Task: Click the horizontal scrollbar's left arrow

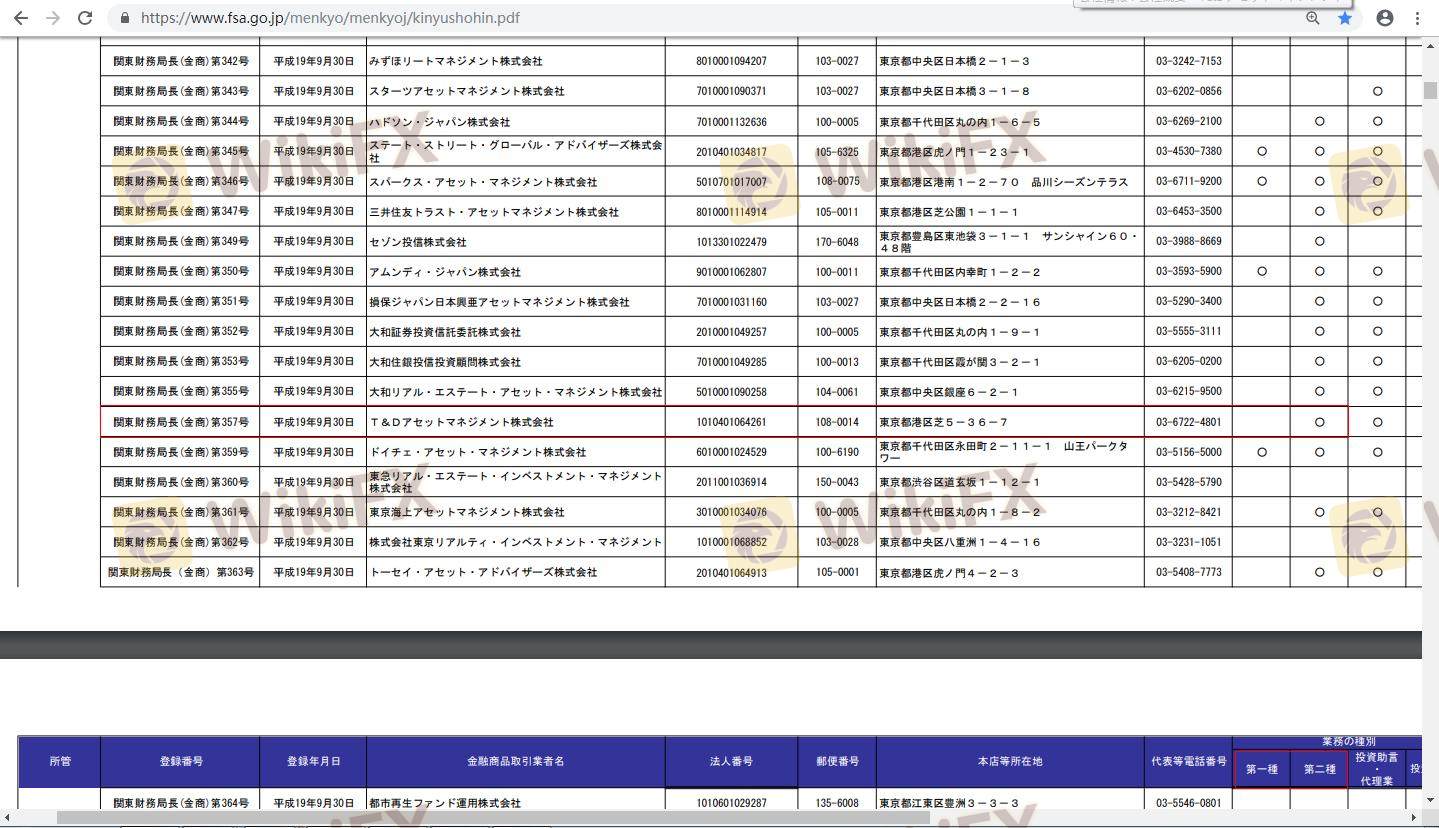Action: click(x=8, y=818)
